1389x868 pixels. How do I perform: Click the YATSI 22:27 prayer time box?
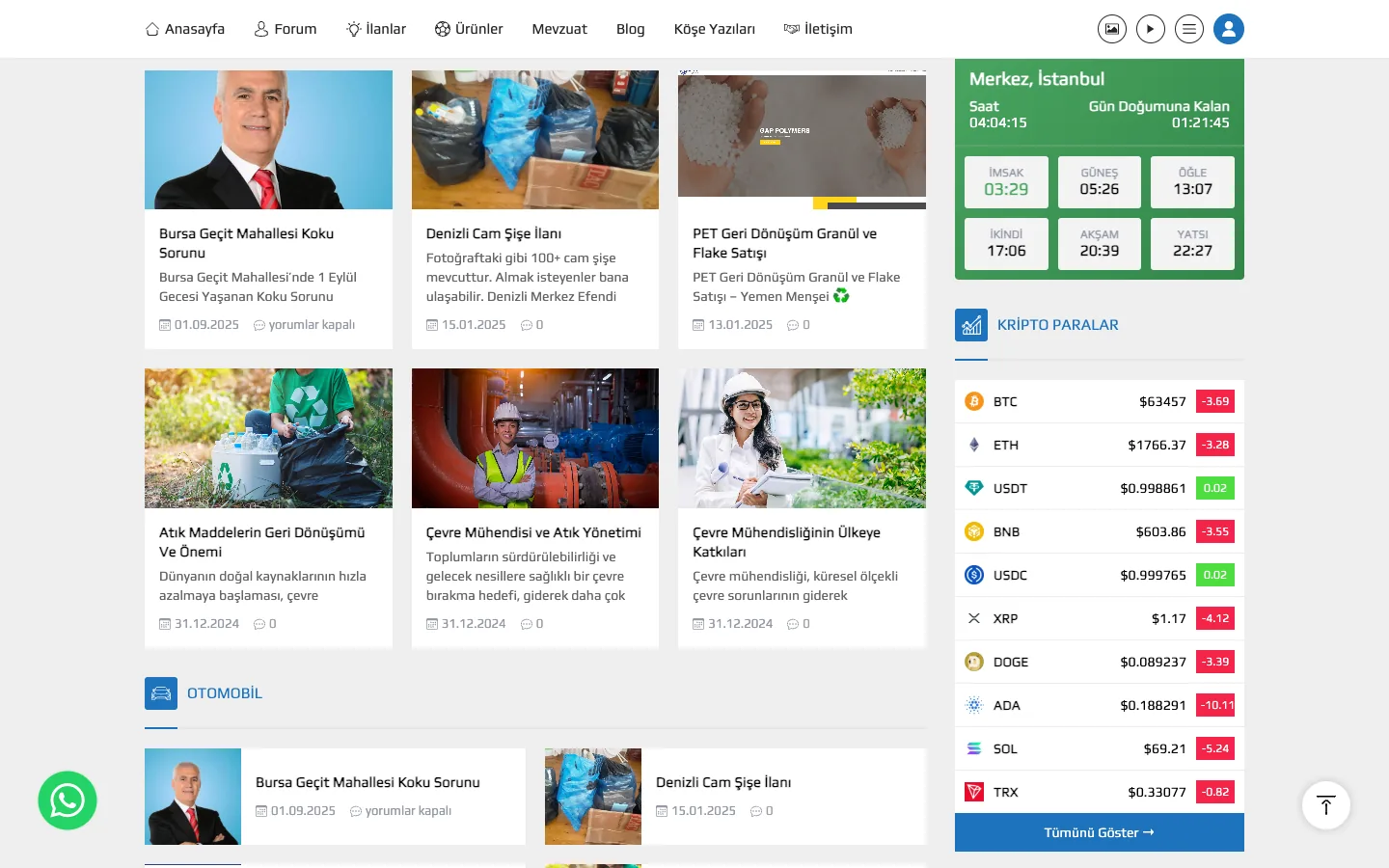pyautogui.click(x=1192, y=244)
